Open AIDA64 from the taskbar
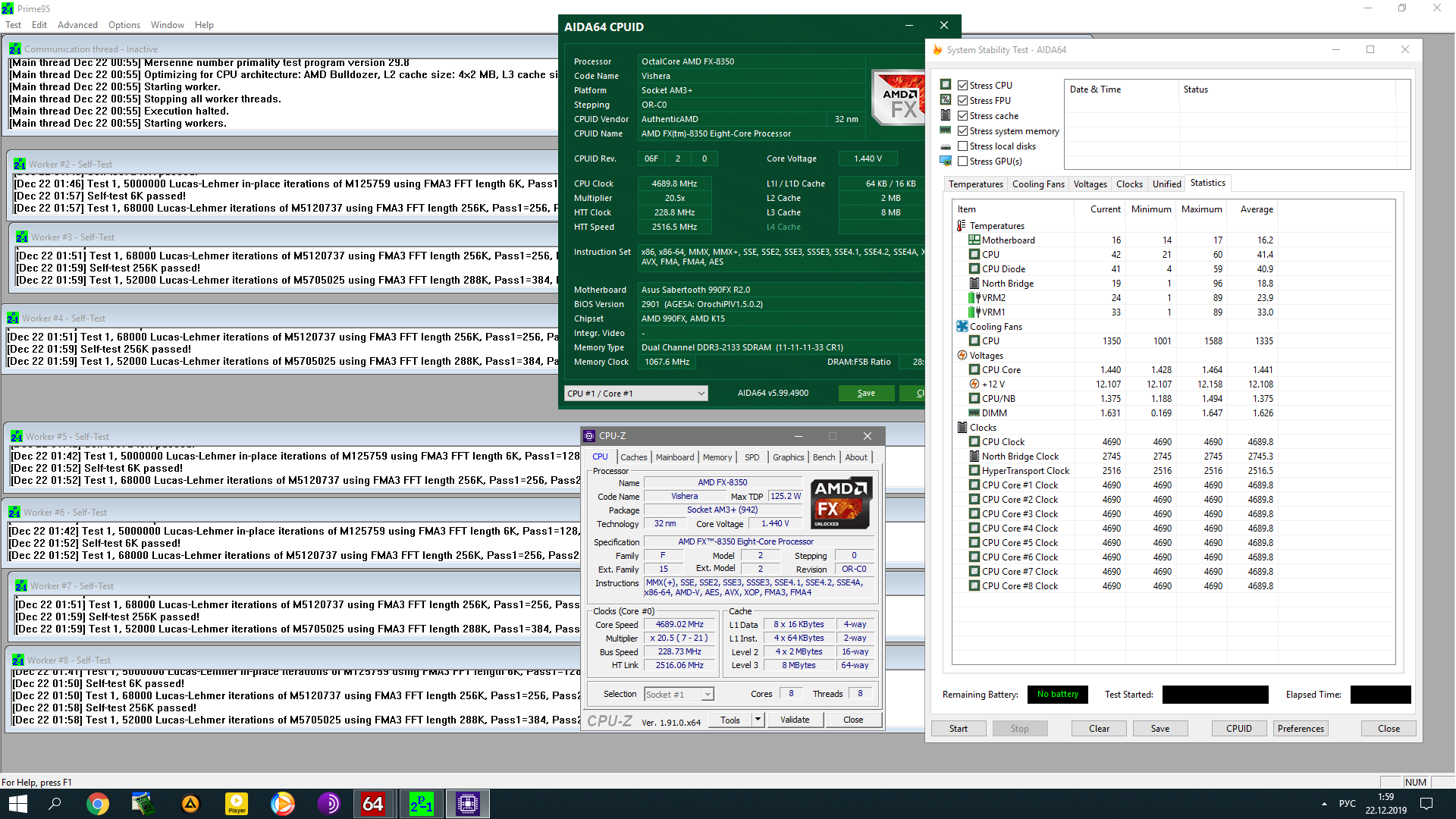 point(372,804)
